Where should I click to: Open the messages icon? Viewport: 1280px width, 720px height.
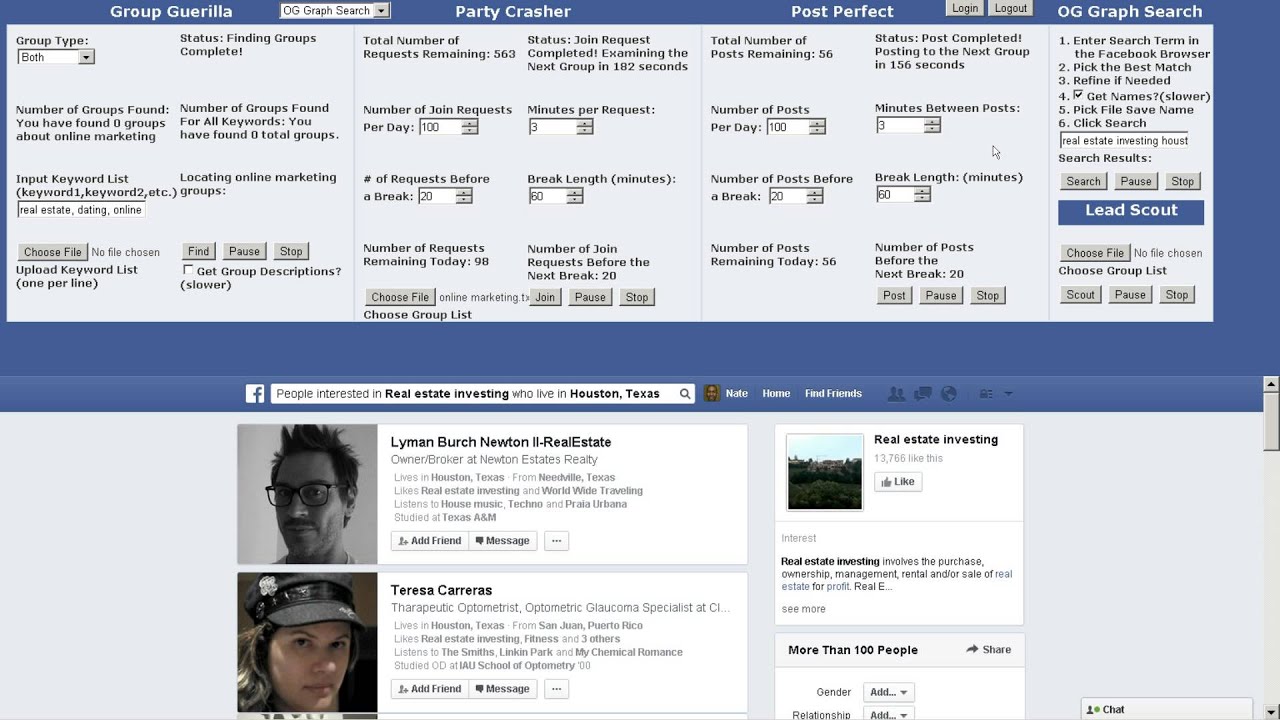923,394
